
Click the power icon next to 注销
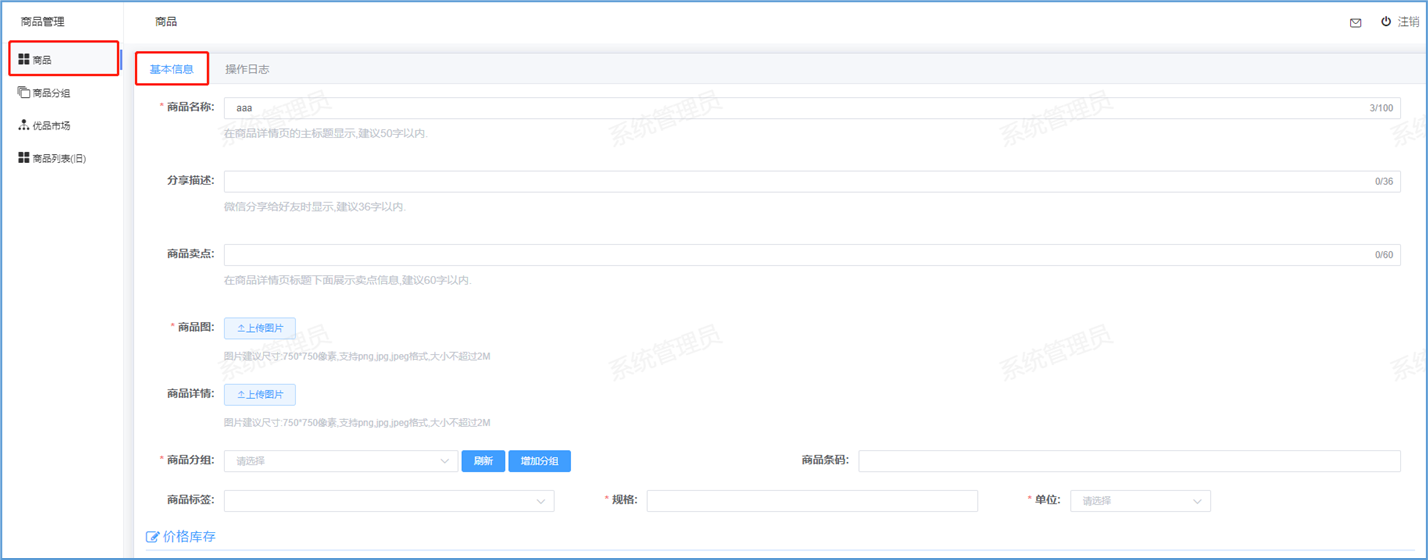click(1386, 22)
